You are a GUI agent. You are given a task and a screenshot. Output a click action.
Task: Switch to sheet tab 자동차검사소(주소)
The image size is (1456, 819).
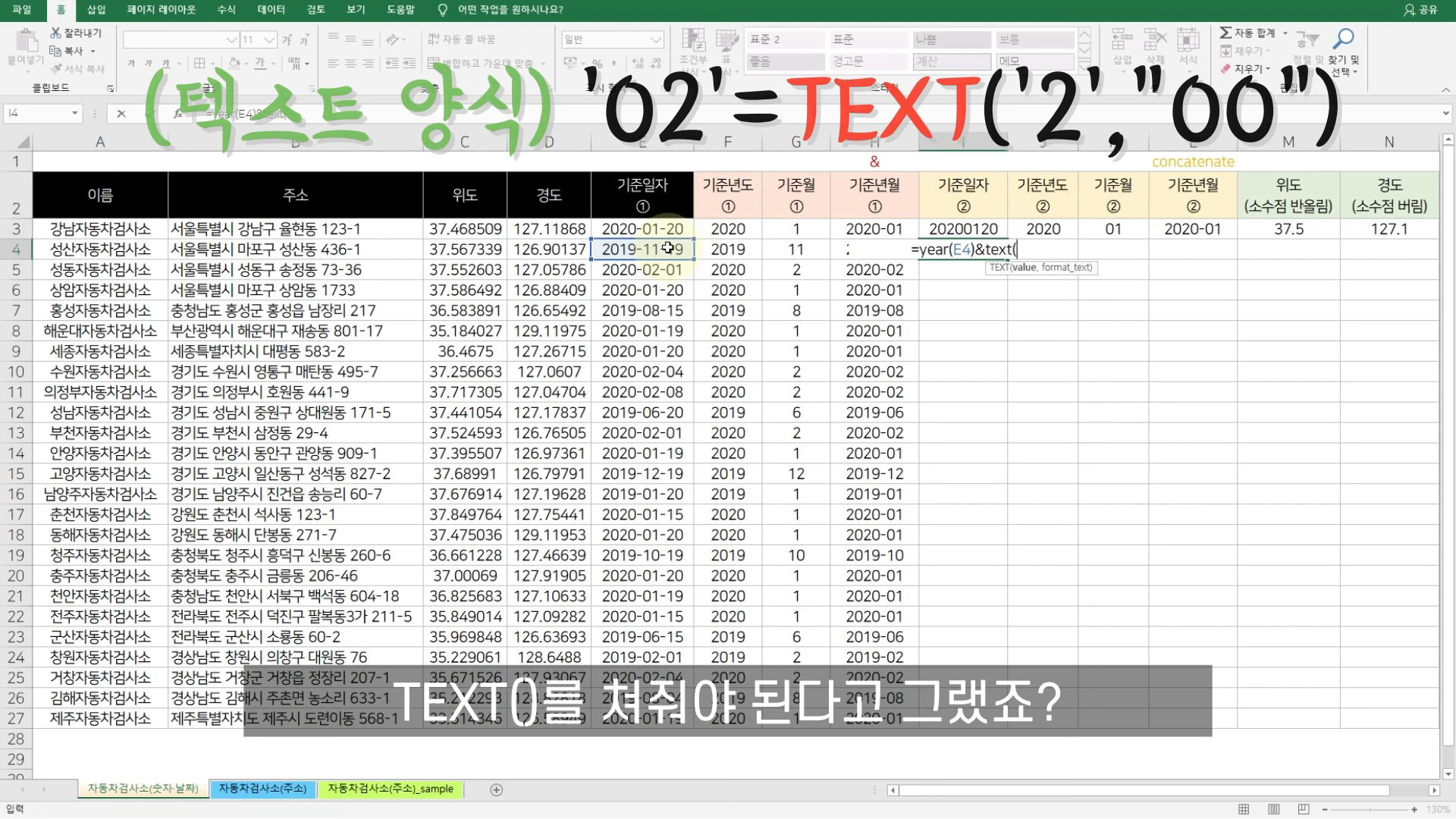[262, 789]
